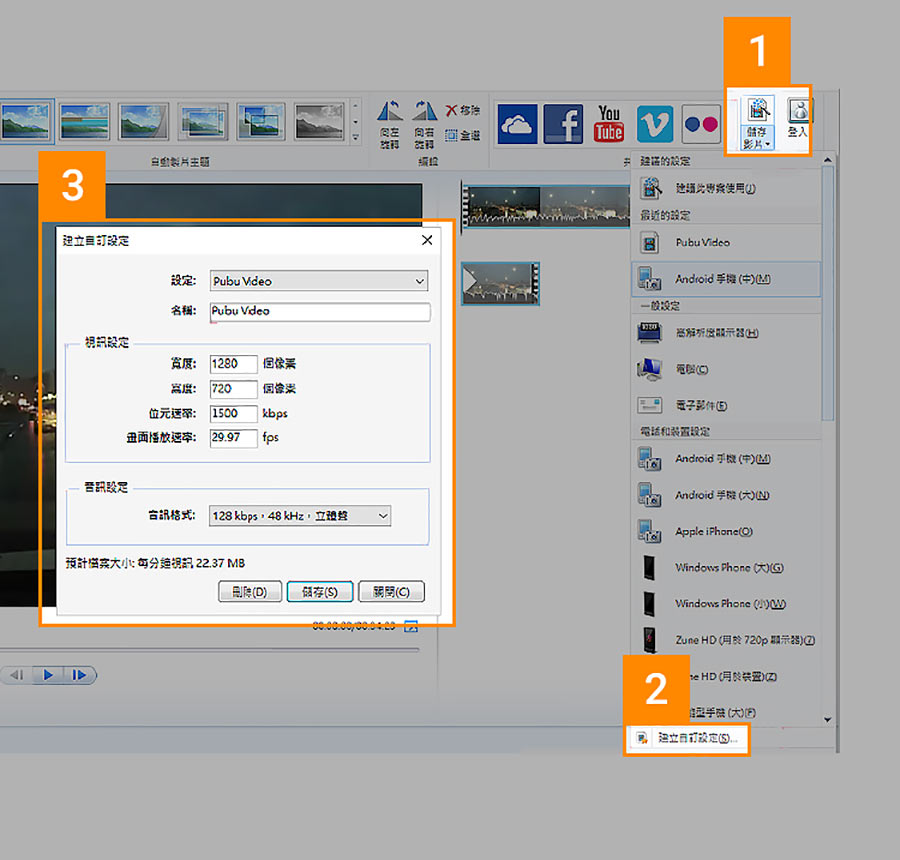Open the Vimeo share icon
The image size is (900, 860).
[655, 124]
